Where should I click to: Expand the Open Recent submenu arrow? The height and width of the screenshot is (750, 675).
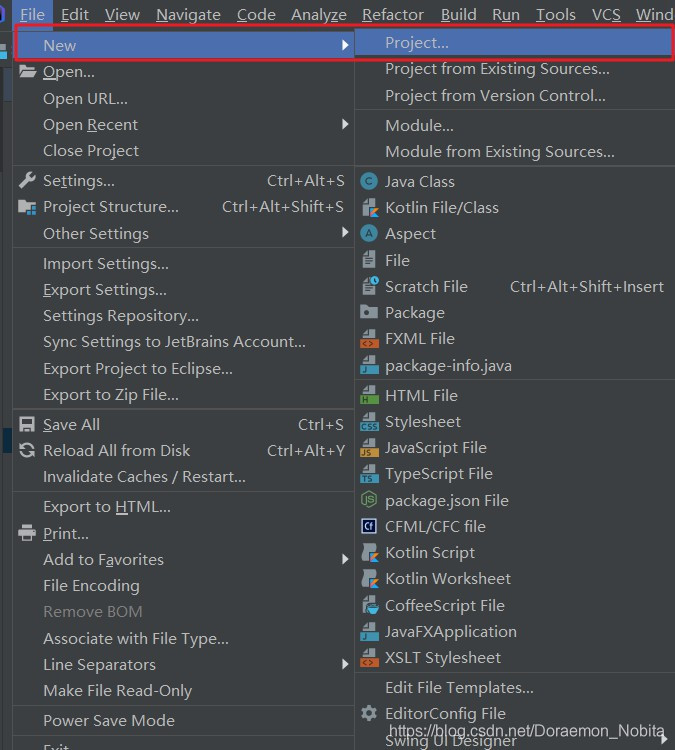click(x=345, y=124)
